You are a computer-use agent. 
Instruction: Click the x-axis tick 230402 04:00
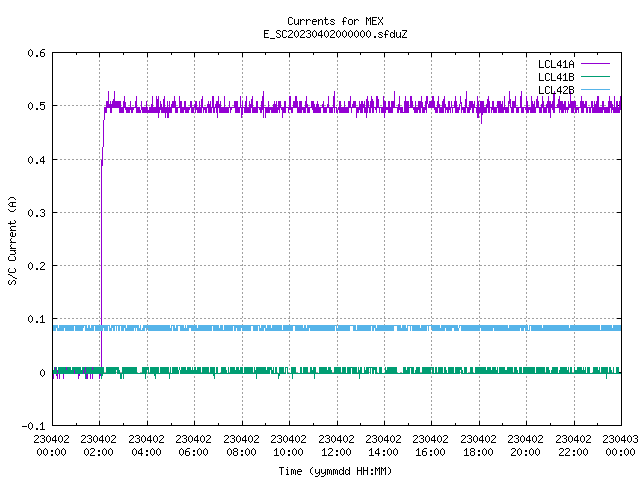click(146, 446)
